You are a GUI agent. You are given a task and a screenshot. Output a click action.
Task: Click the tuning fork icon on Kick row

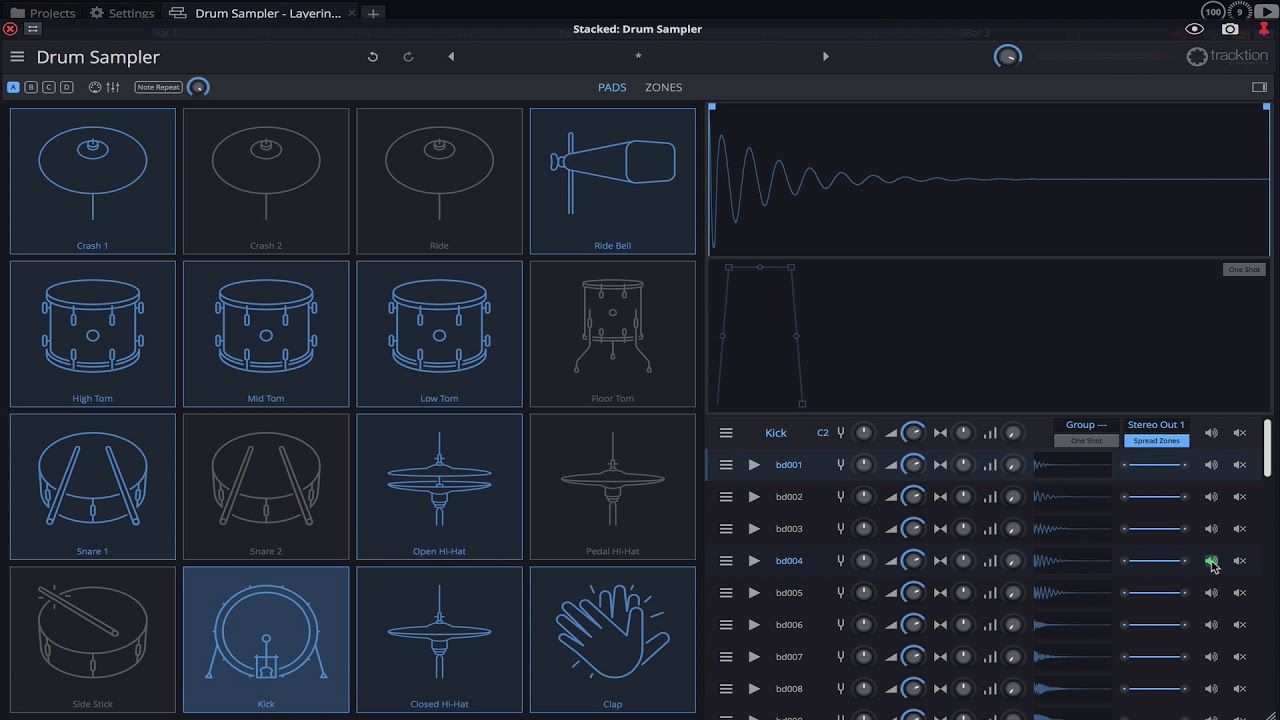click(841, 433)
